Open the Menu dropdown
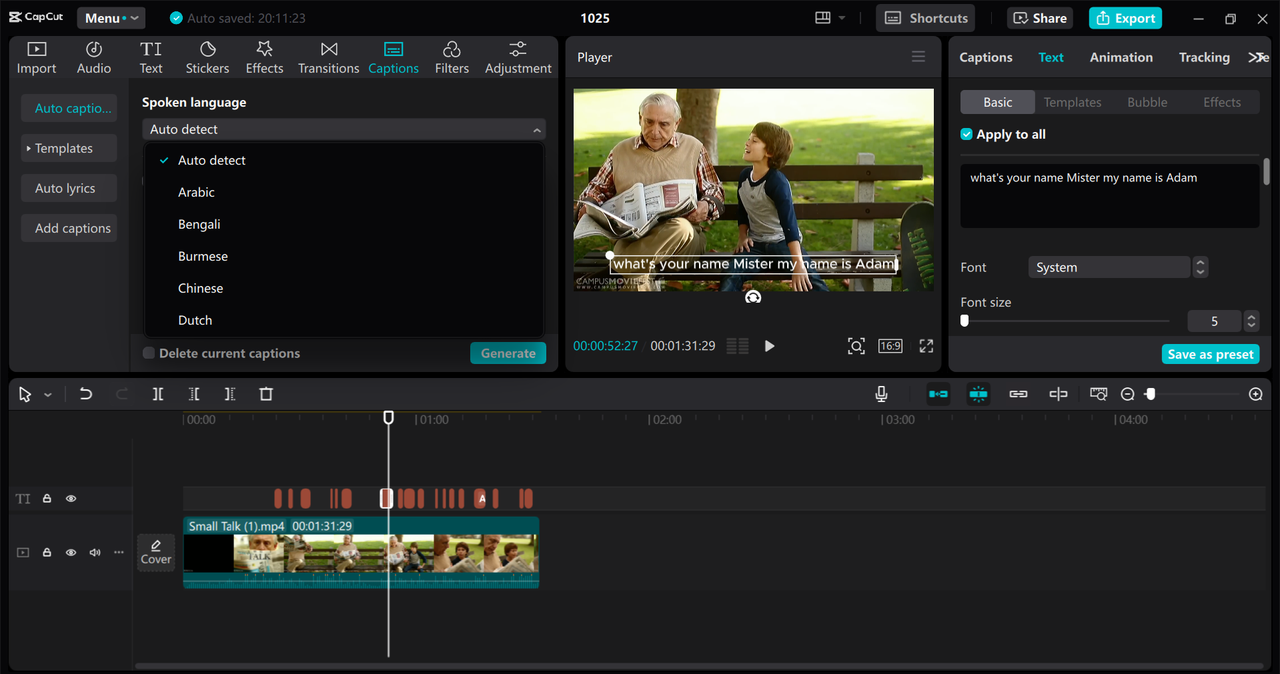This screenshot has width=1280, height=674. [110, 18]
